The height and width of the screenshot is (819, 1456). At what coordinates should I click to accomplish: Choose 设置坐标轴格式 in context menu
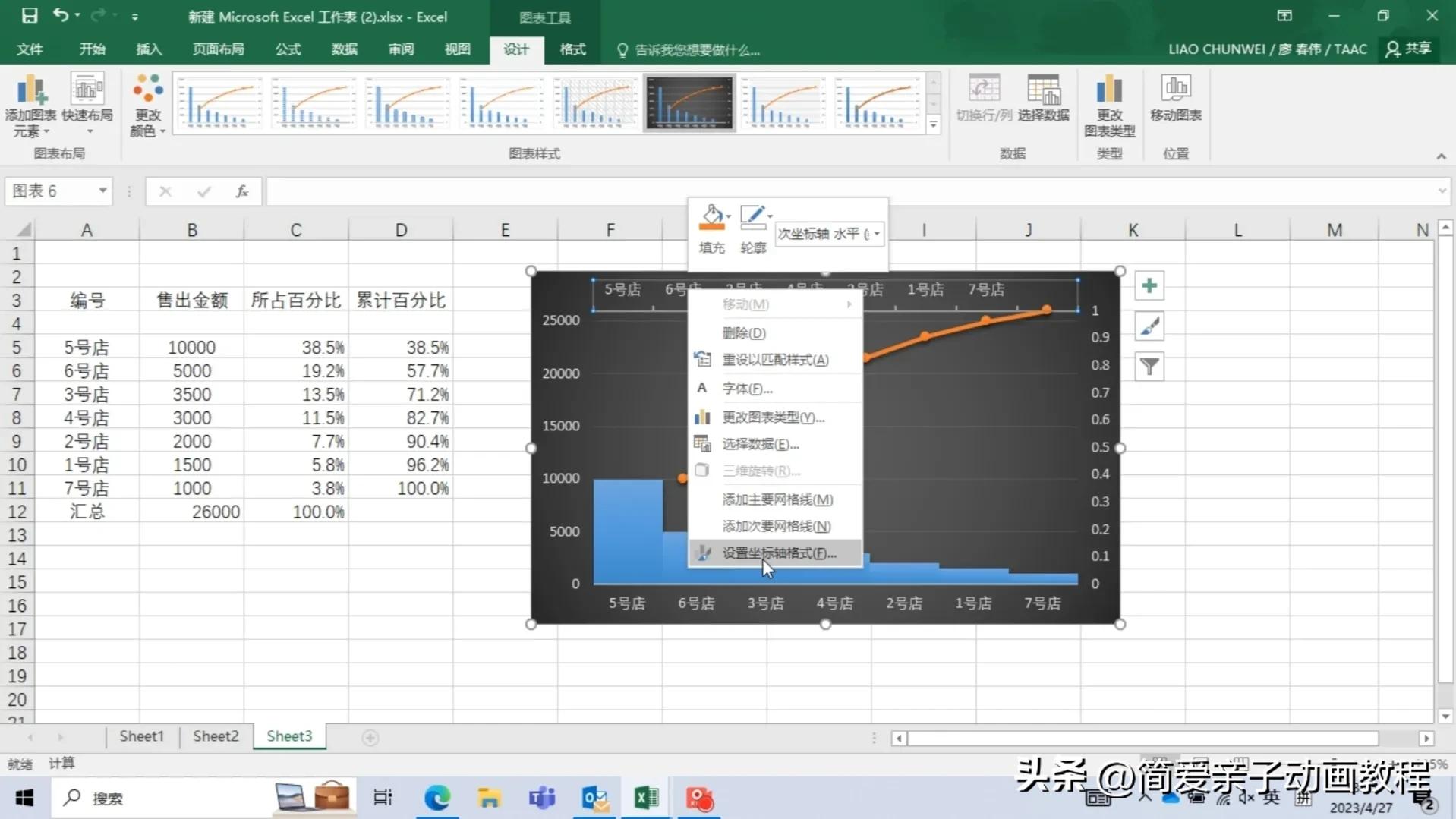[775, 553]
